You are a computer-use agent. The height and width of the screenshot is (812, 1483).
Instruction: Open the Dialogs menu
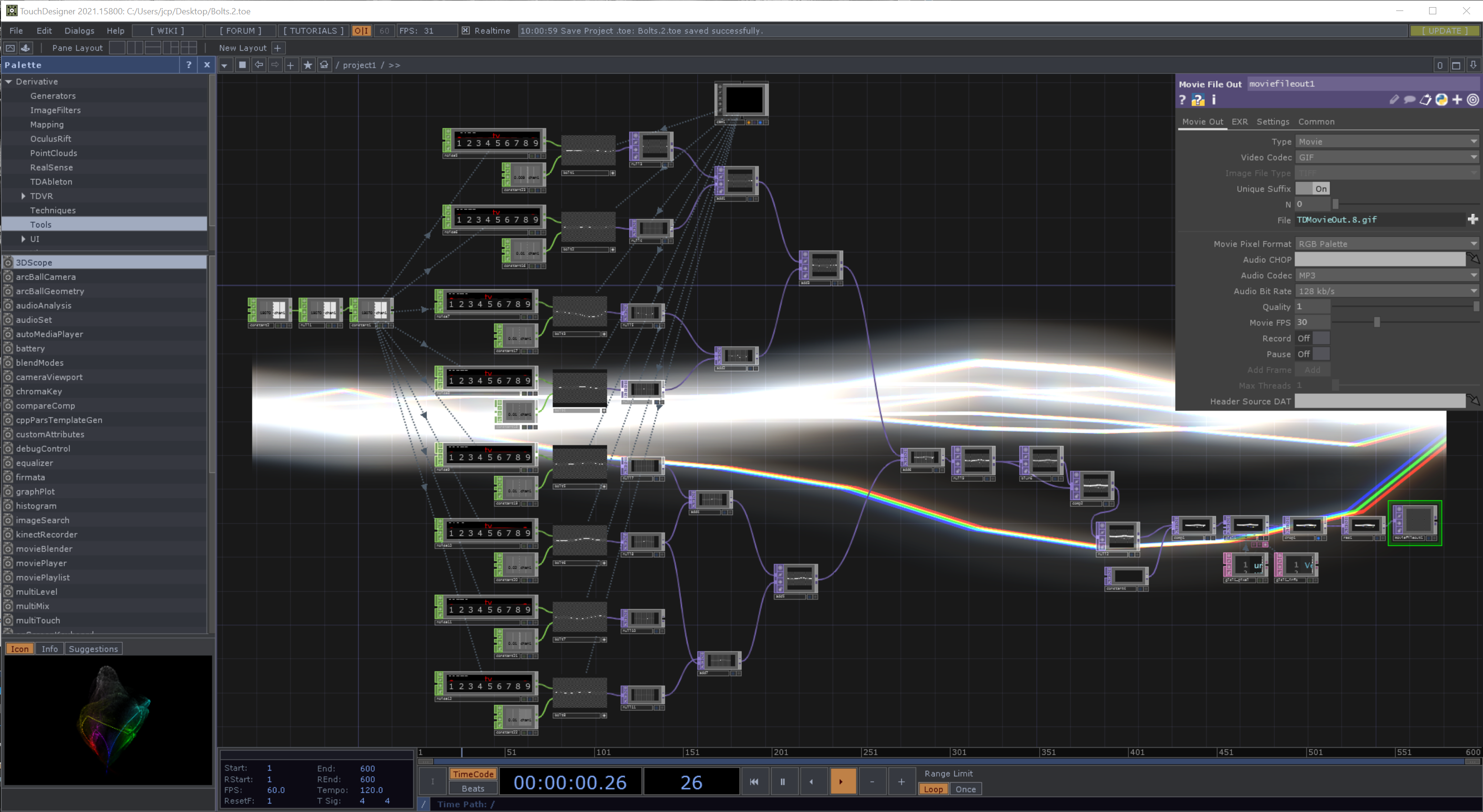(79, 31)
